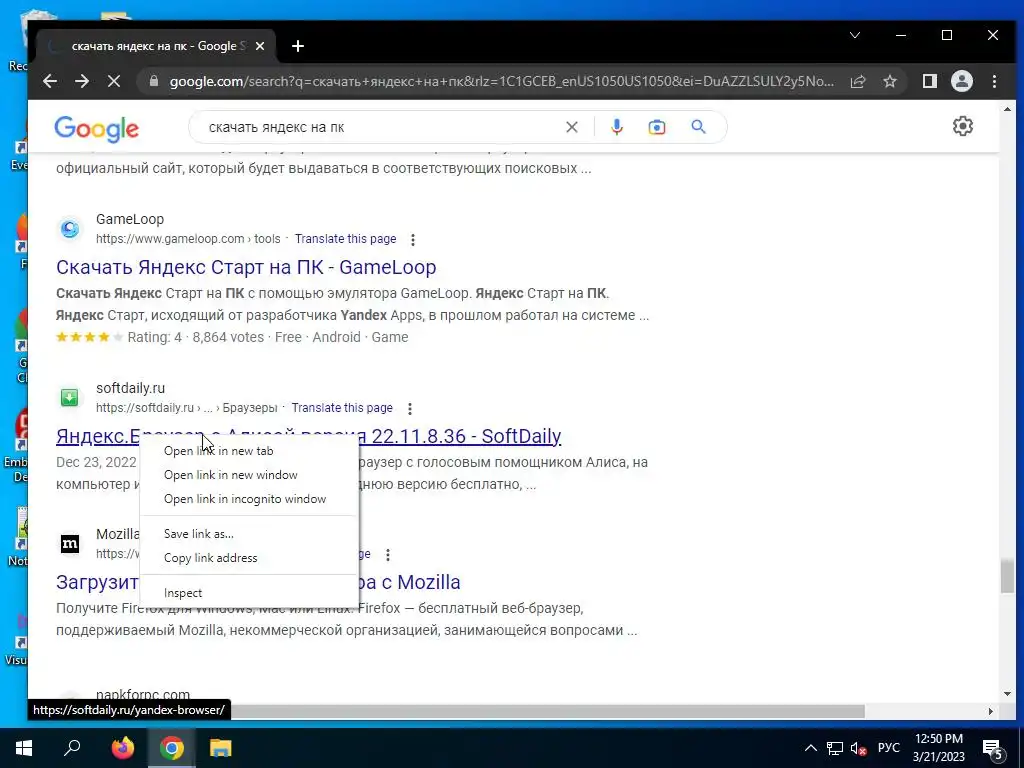Choose Copy link address from context menu
1024x768 pixels.
point(249,558)
